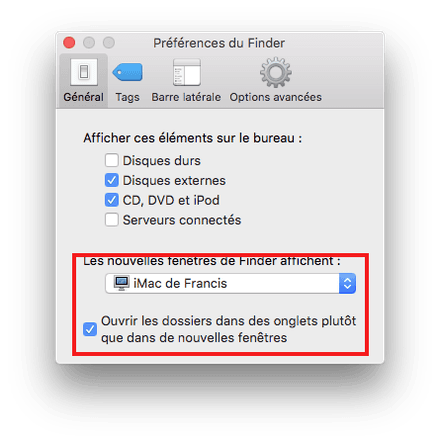
Task: Click the iMac computer icon in popup
Action: coord(121,283)
